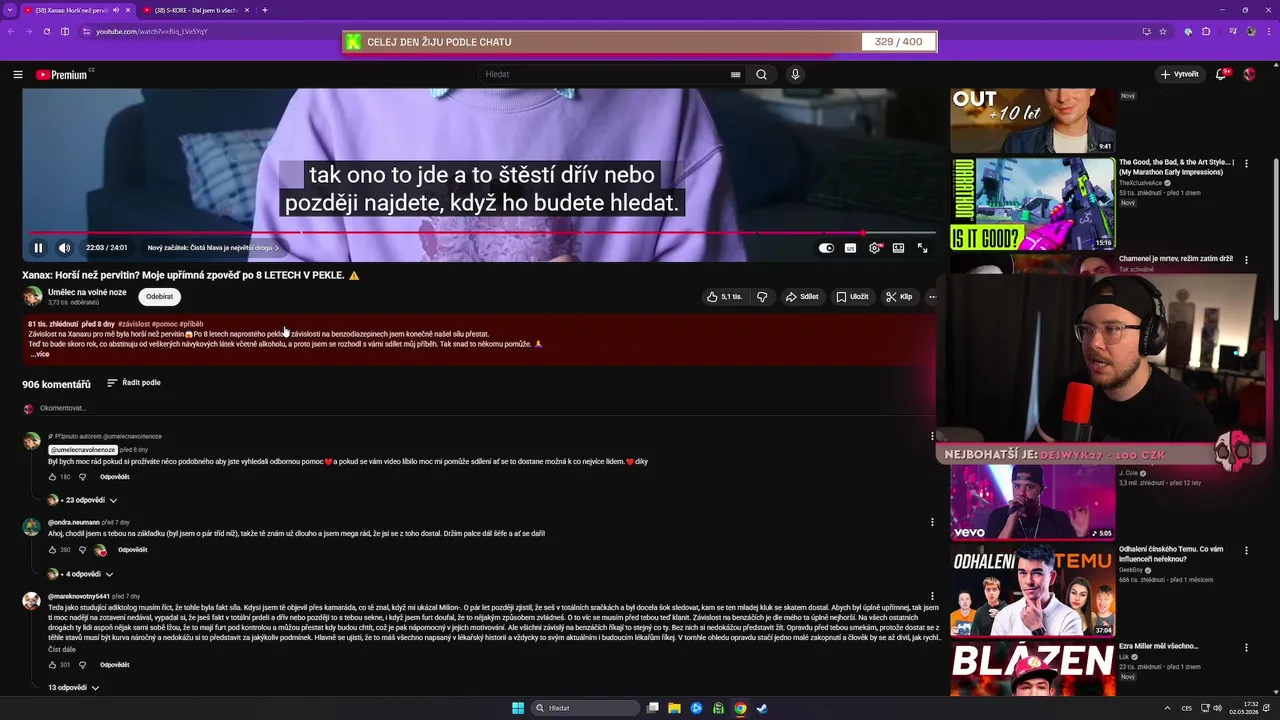Open a new browser tab
The width and height of the screenshot is (1280, 720).
(264, 10)
